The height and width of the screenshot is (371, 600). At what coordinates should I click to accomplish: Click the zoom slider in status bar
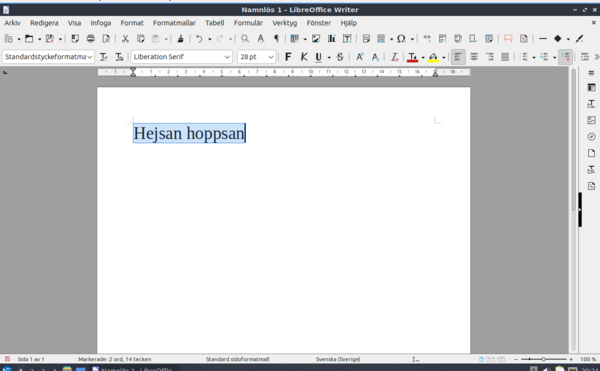pyautogui.click(x=543, y=359)
